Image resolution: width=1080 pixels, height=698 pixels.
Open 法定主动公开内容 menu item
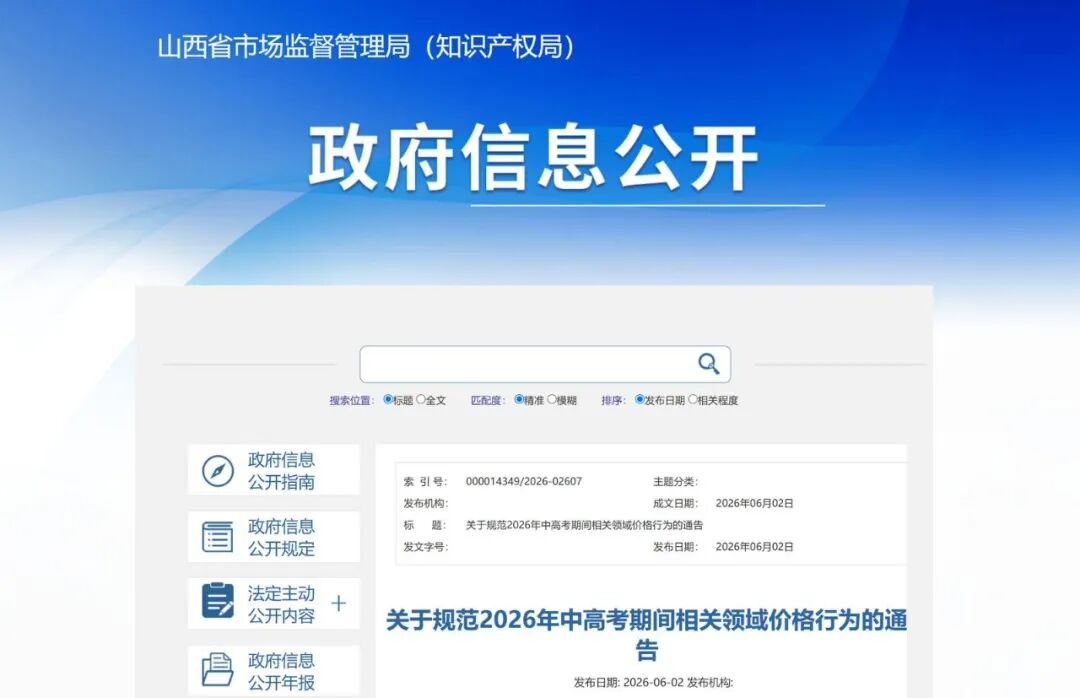click(273, 604)
